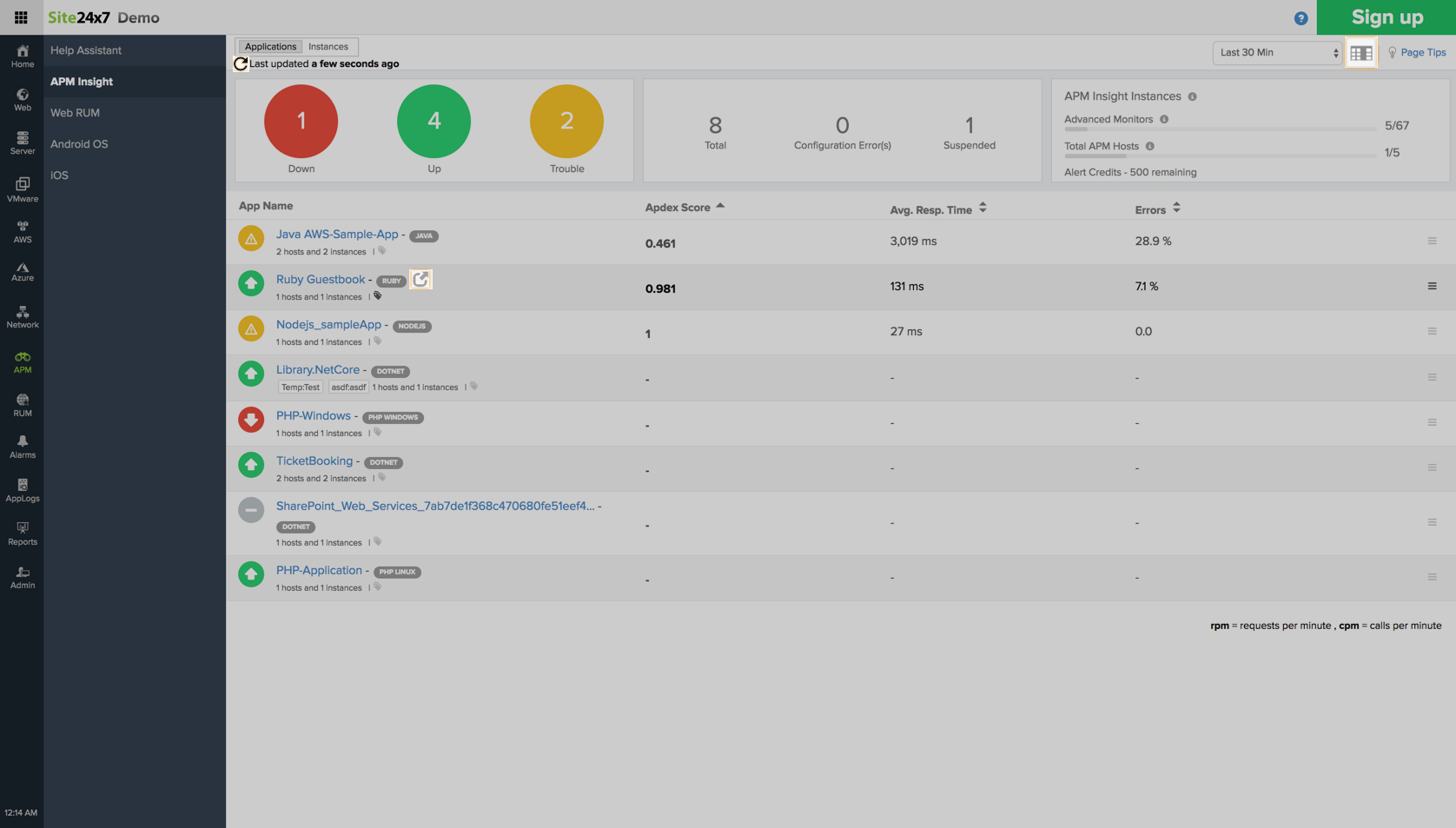Image resolution: width=1456 pixels, height=828 pixels.
Task: Open the PHP-Application application
Action: (x=319, y=570)
